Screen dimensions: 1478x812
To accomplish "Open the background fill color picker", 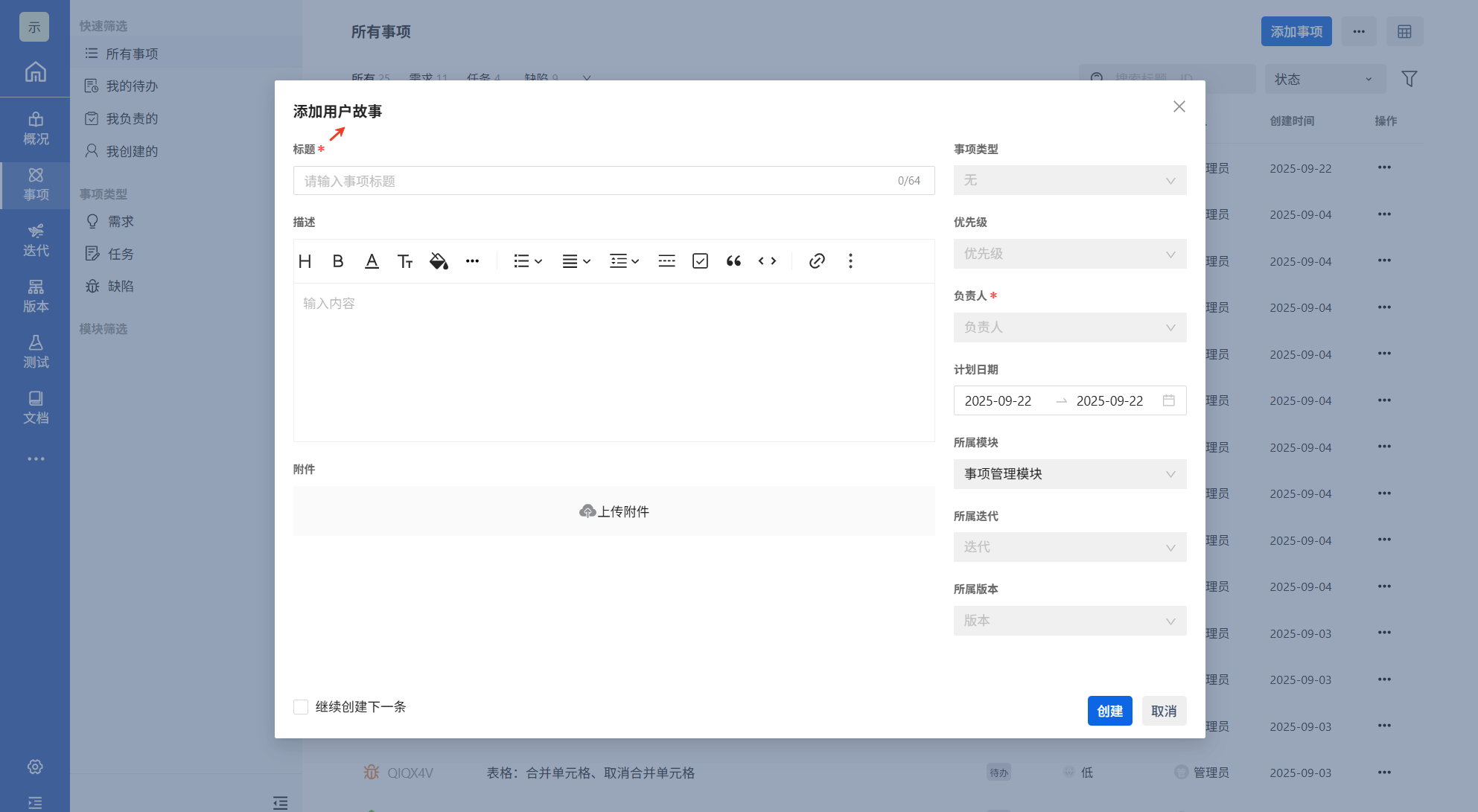I will [x=439, y=261].
